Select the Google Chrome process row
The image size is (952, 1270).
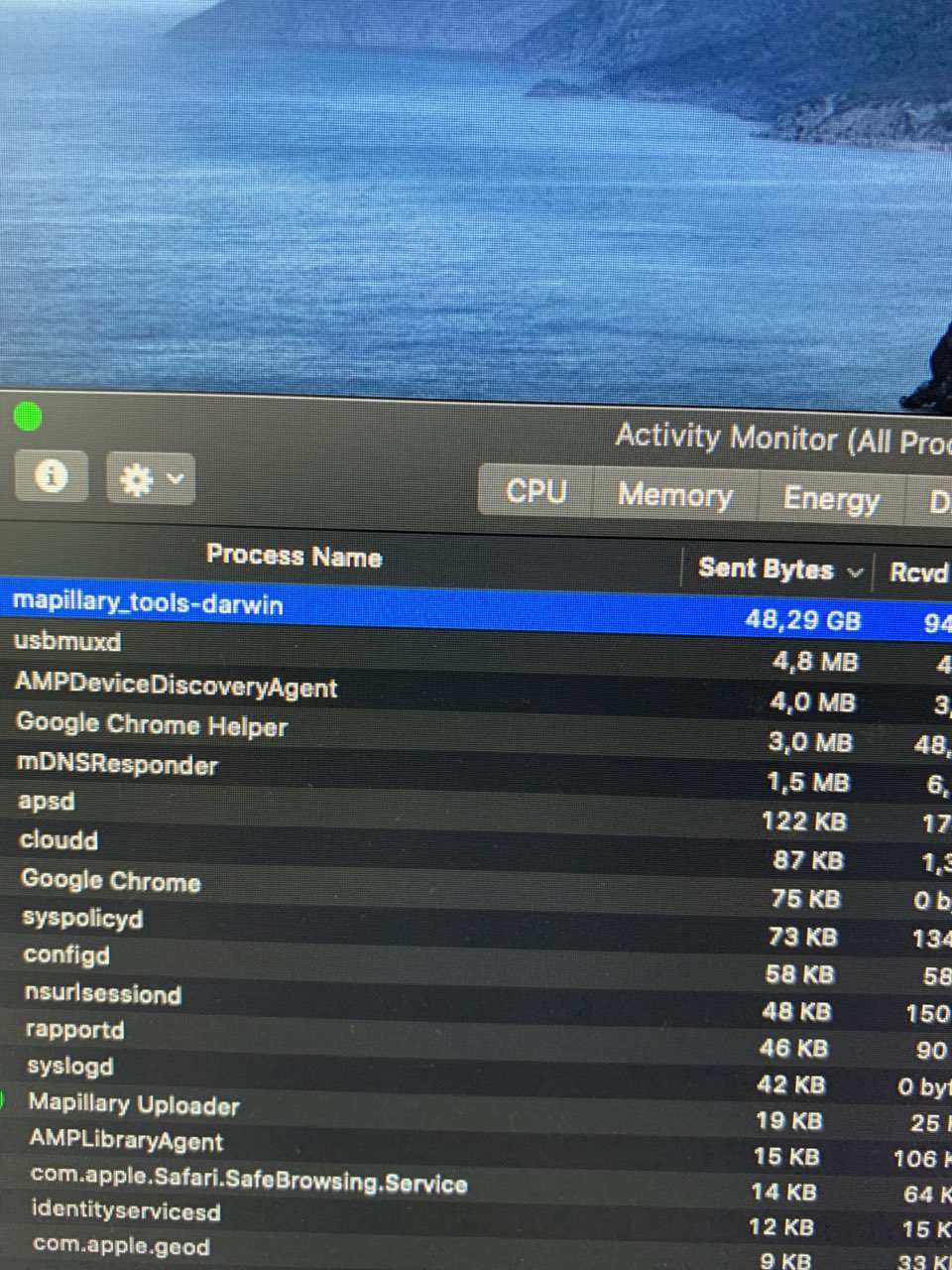pos(111,881)
